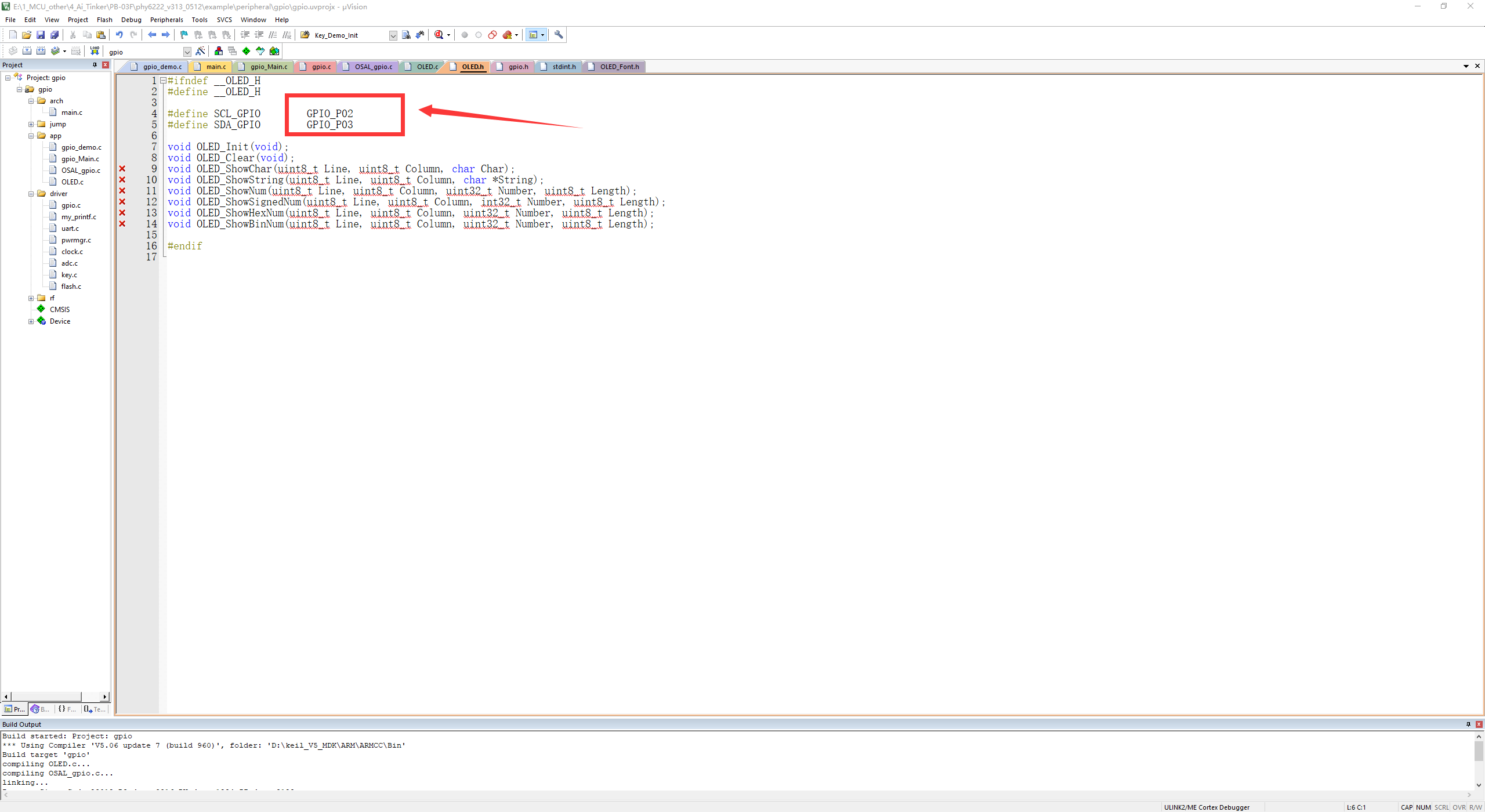
Task: Switch to the OLED_Font.h editor tab
Action: (614, 67)
